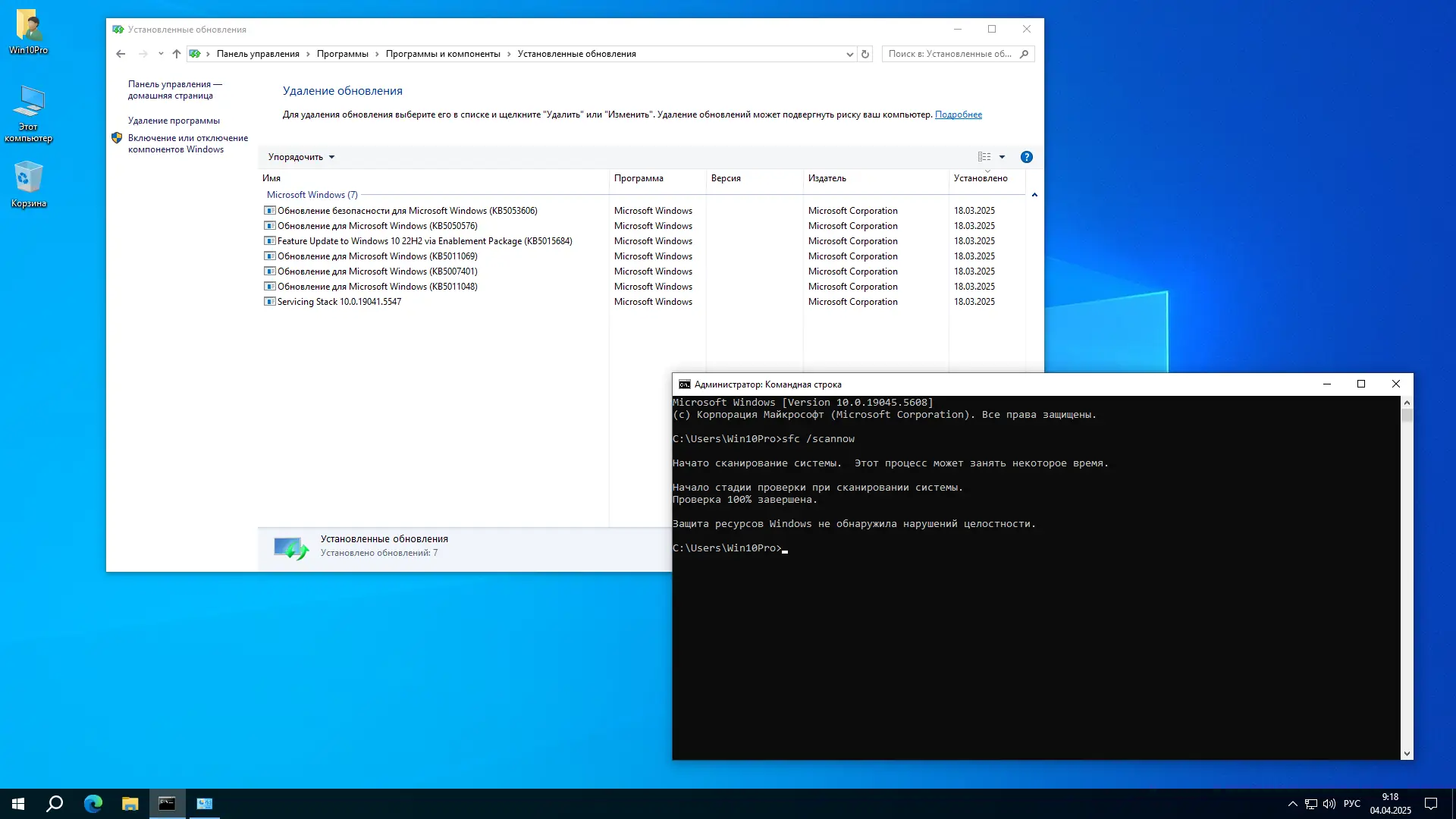
Task: Open File Explorer on taskbar
Action: (x=130, y=804)
